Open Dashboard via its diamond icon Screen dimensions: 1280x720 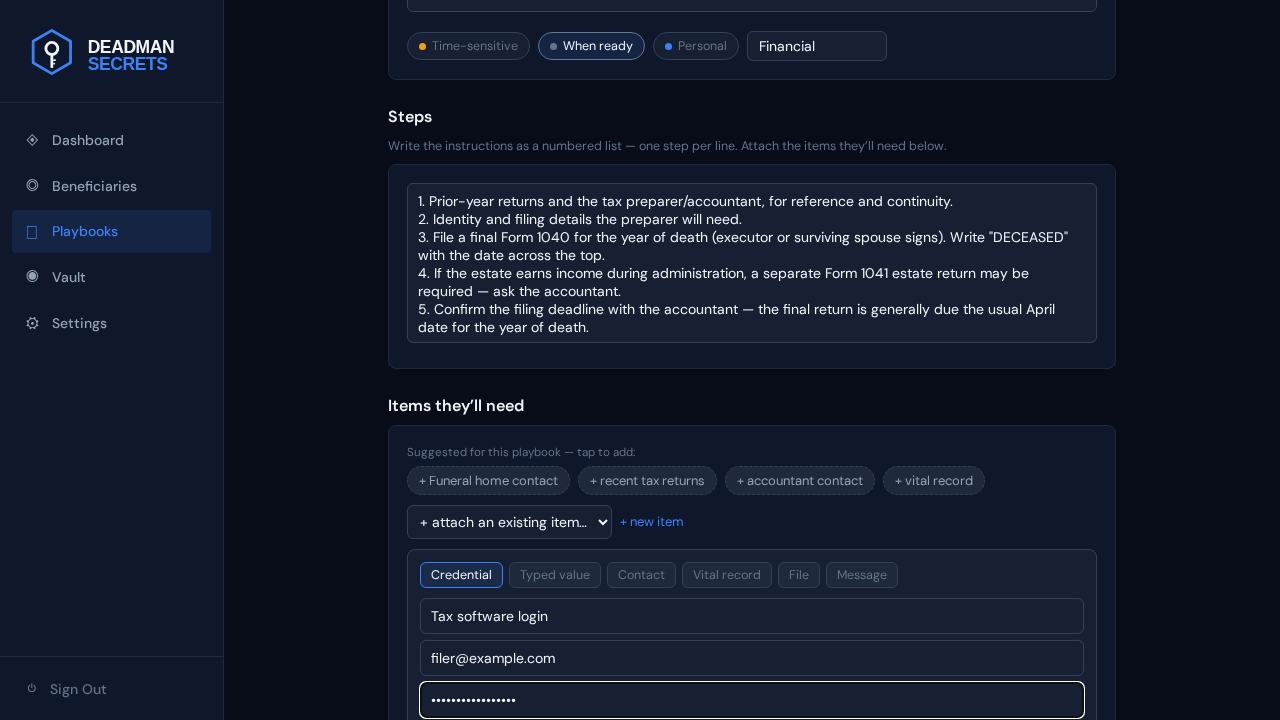[32, 140]
